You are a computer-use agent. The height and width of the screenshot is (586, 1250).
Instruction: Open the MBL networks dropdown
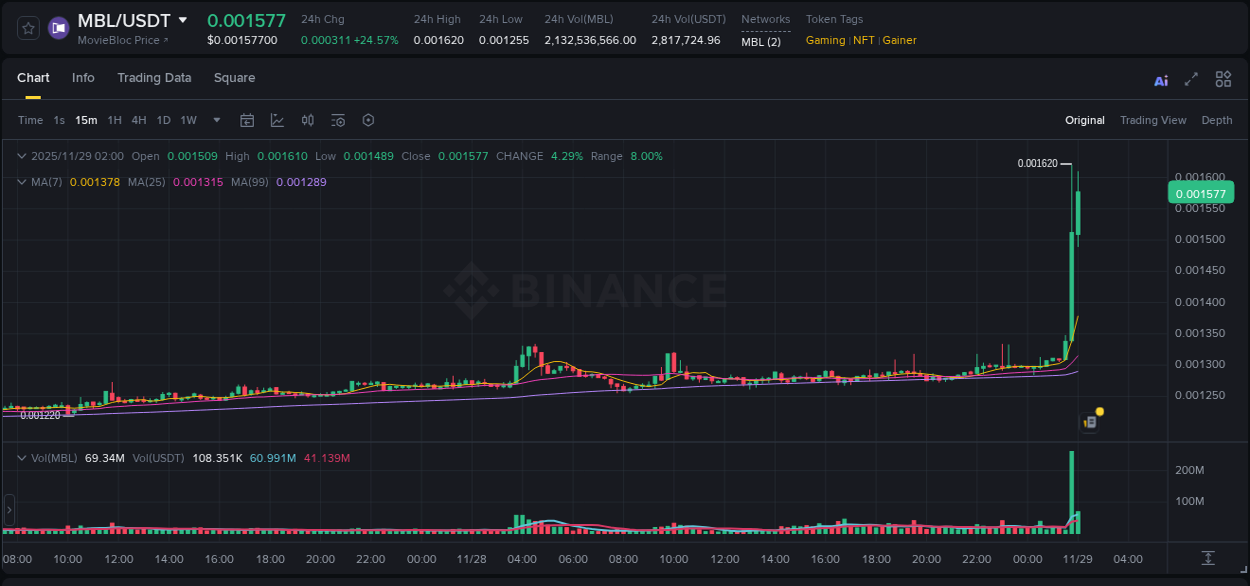763,42
